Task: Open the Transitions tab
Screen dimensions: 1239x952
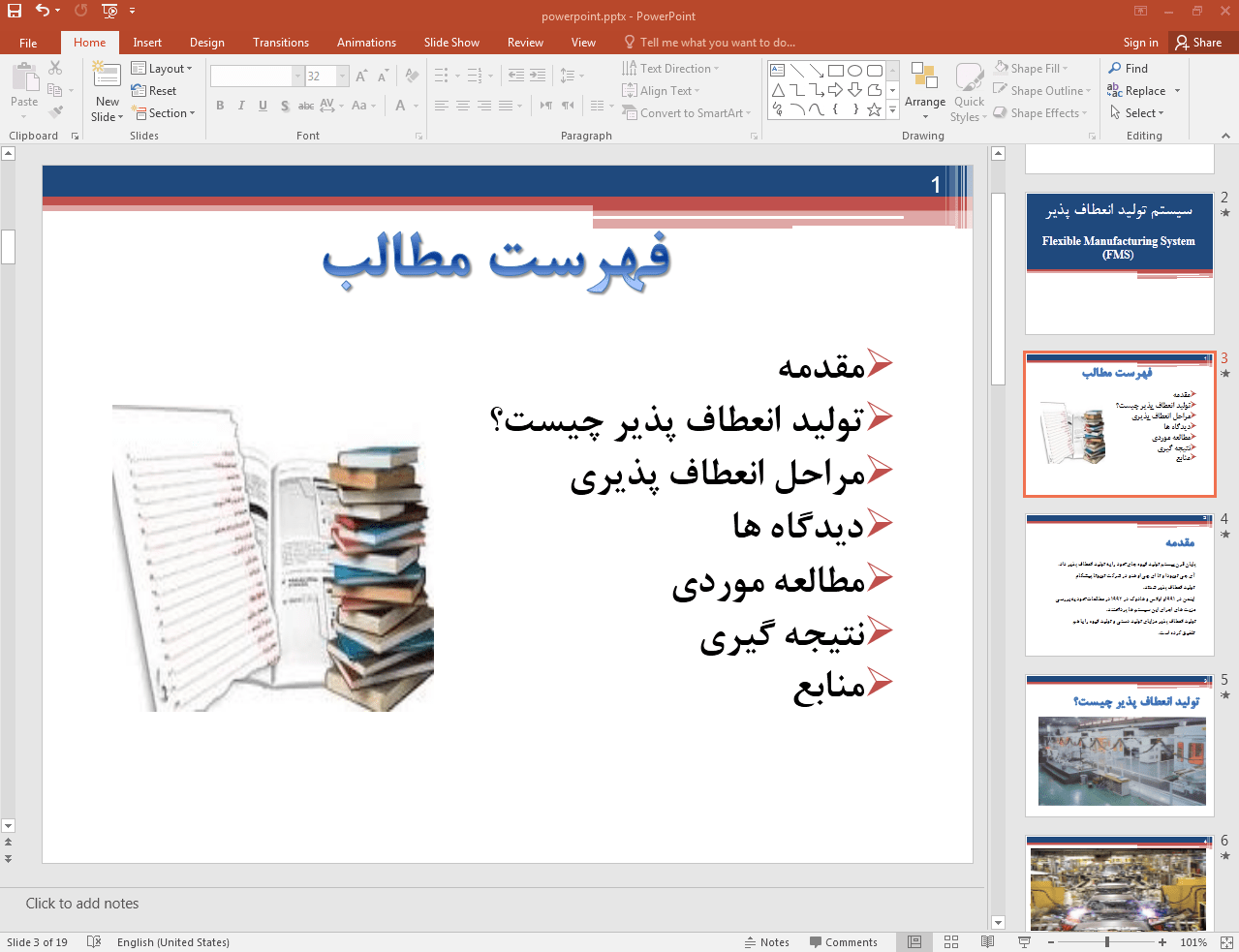Action: click(x=280, y=43)
